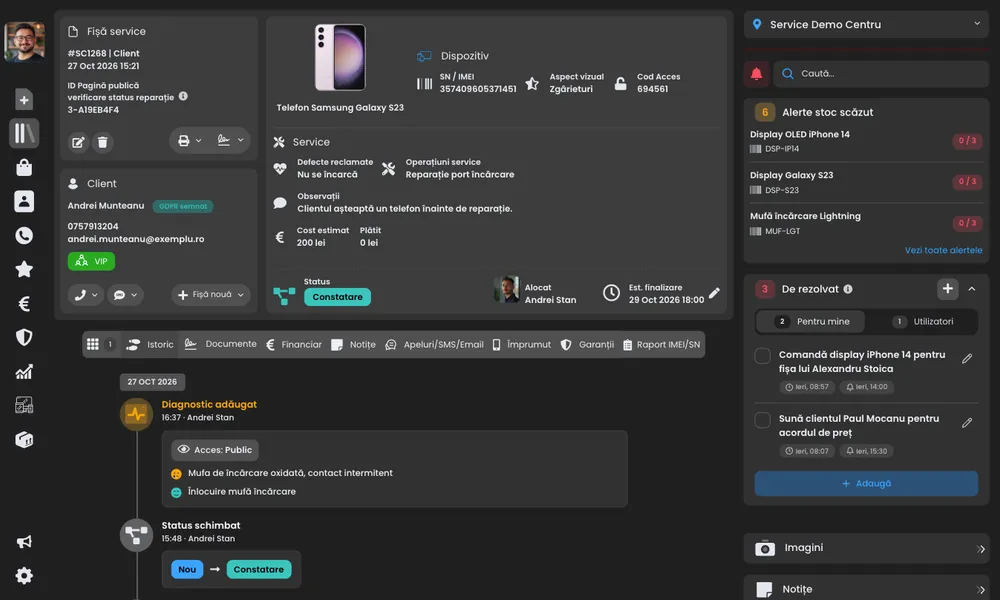Click the blue Adaugă button
The height and width of the screenshot is (600, 1000).
click(866, 483)
